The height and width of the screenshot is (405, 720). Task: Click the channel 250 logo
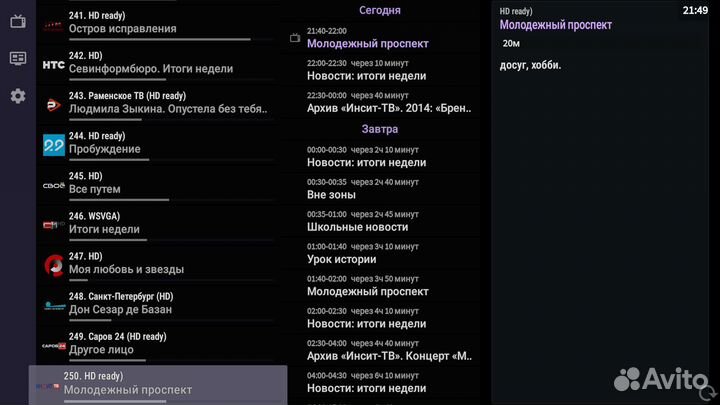click(48, 387)
